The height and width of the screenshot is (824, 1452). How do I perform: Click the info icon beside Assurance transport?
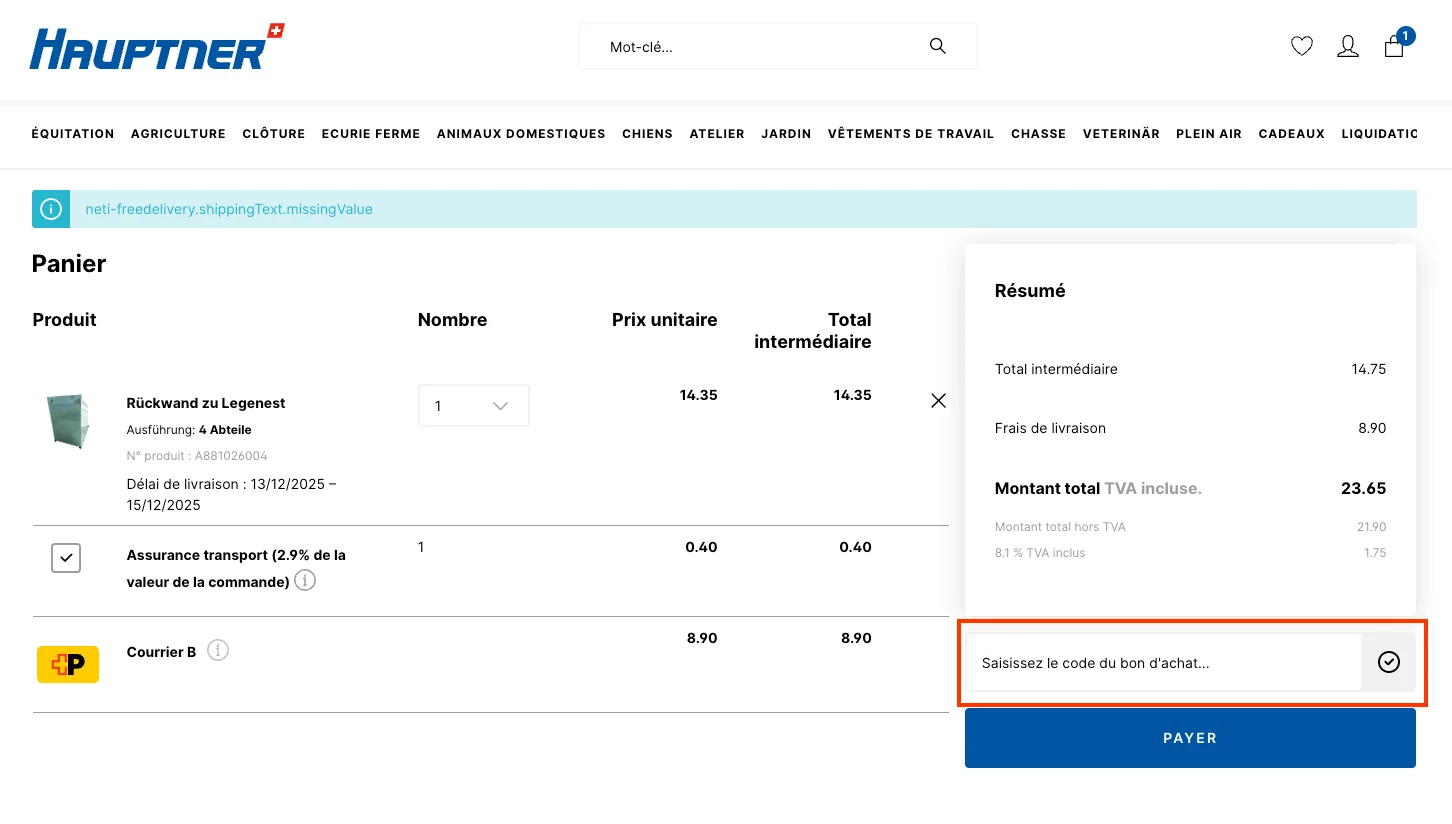[x=304, y=580]
